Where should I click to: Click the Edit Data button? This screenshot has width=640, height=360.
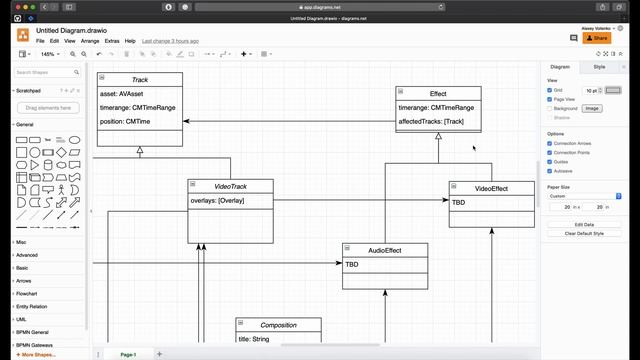click(x=584, y=224)
